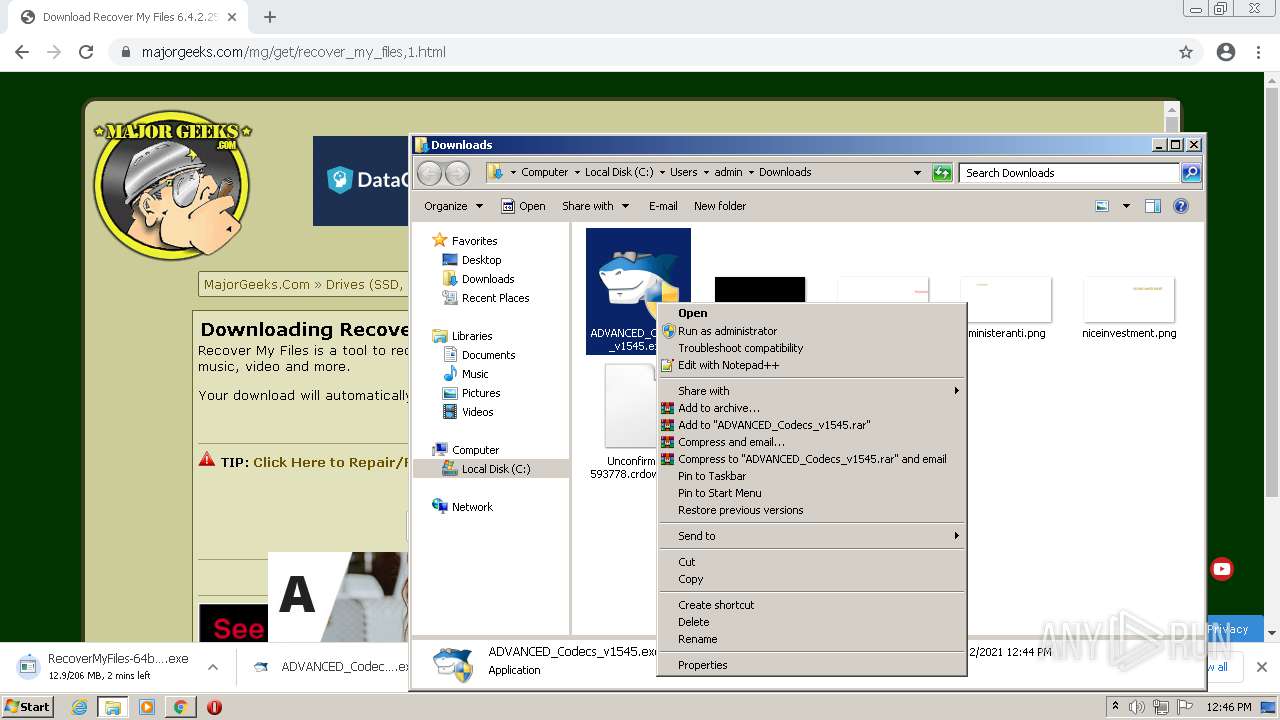
Task: Close the Chrome downloads bar
Action: tap(1261, 666)
